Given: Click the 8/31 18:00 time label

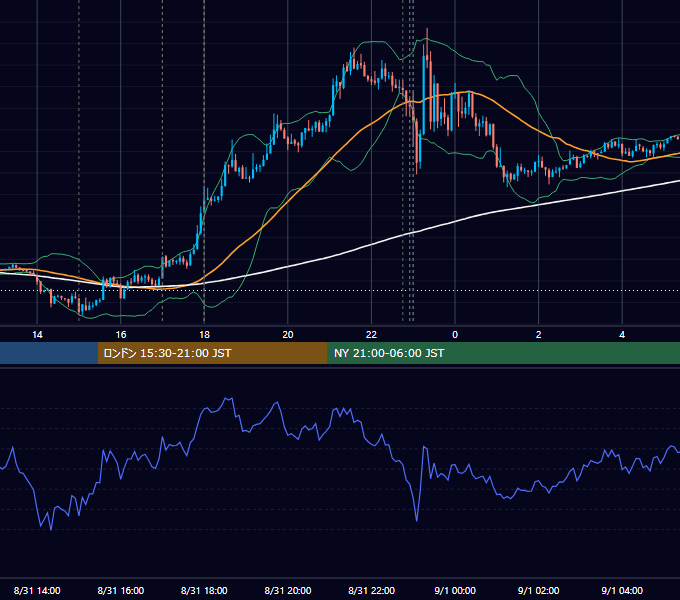Looking at the screenshot, I should coord(204,590).
